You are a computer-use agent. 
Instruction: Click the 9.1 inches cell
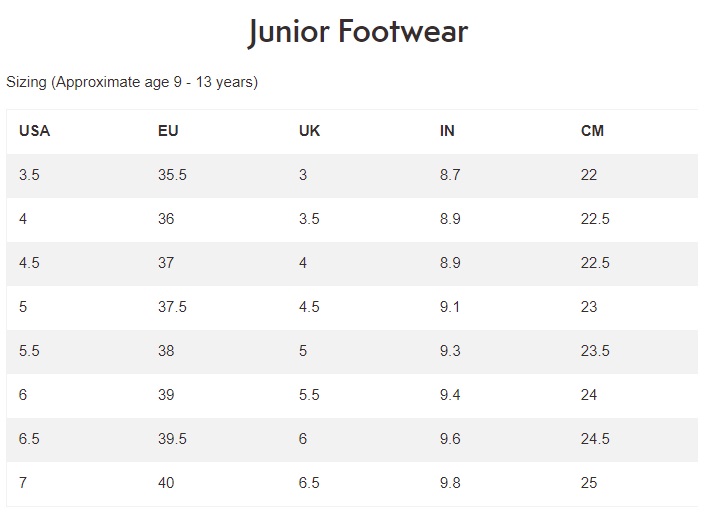click(450, 307)
